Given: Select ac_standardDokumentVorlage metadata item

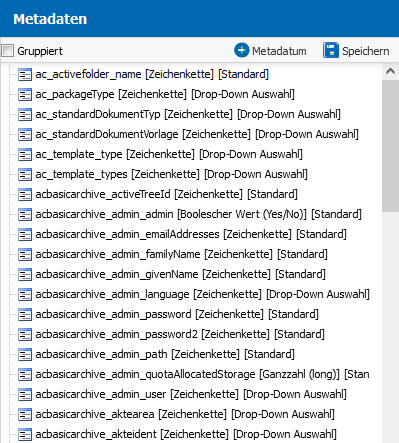Looking at the screenshot, I should point(197,134).
